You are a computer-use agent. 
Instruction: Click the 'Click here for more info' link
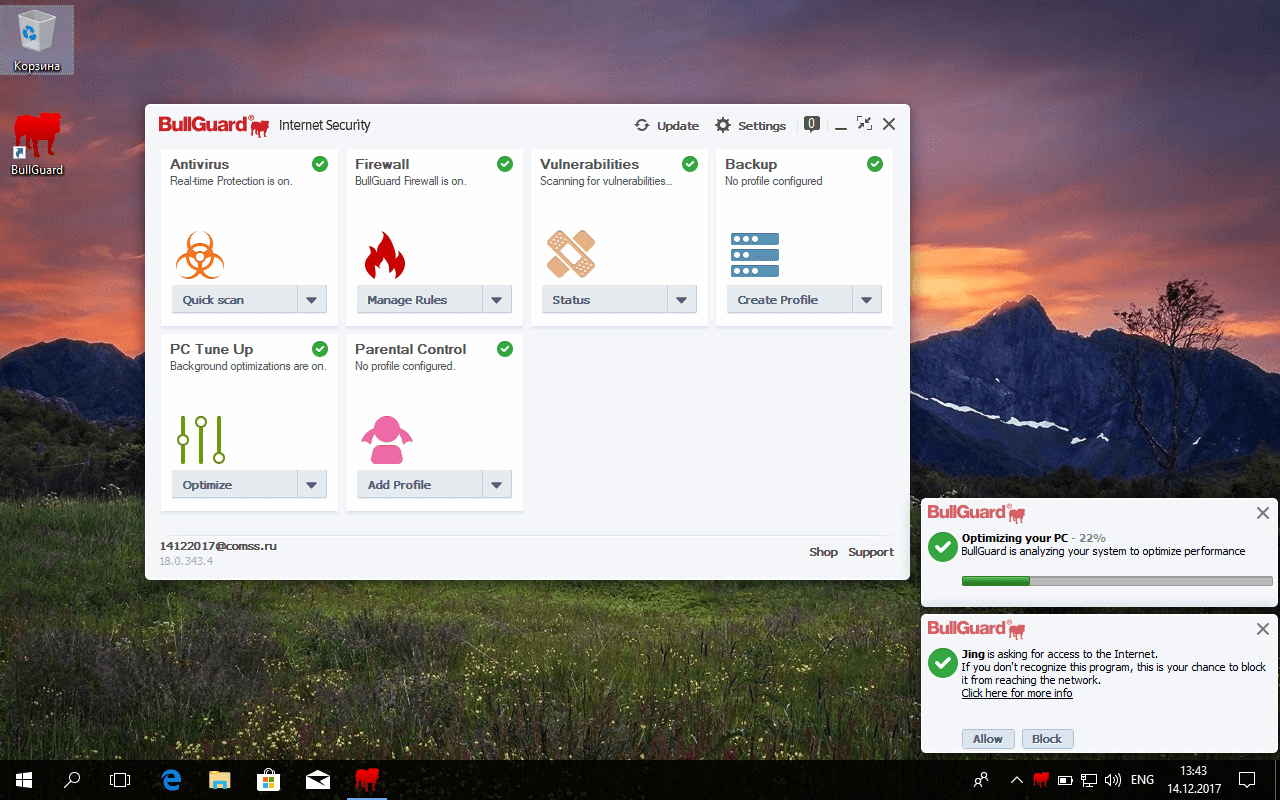tap(1017, 693)
